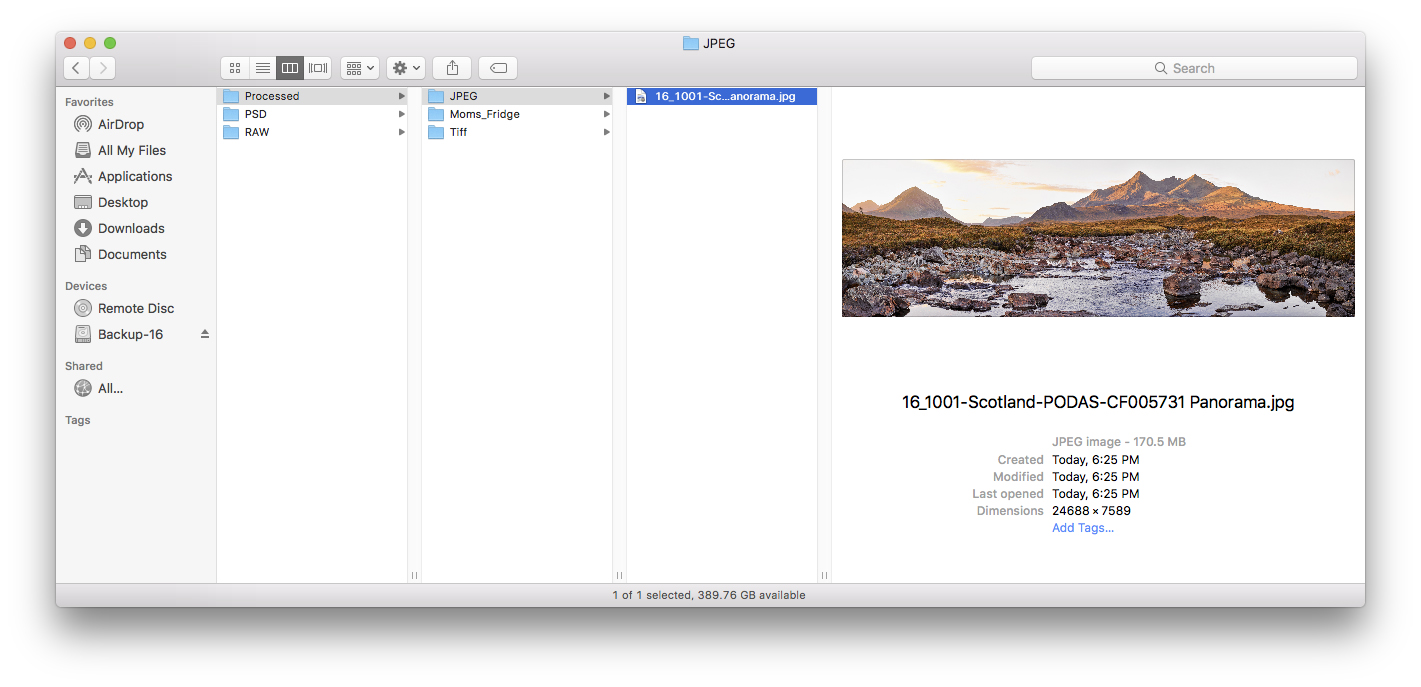Switch to list view in toolbar

262,68
